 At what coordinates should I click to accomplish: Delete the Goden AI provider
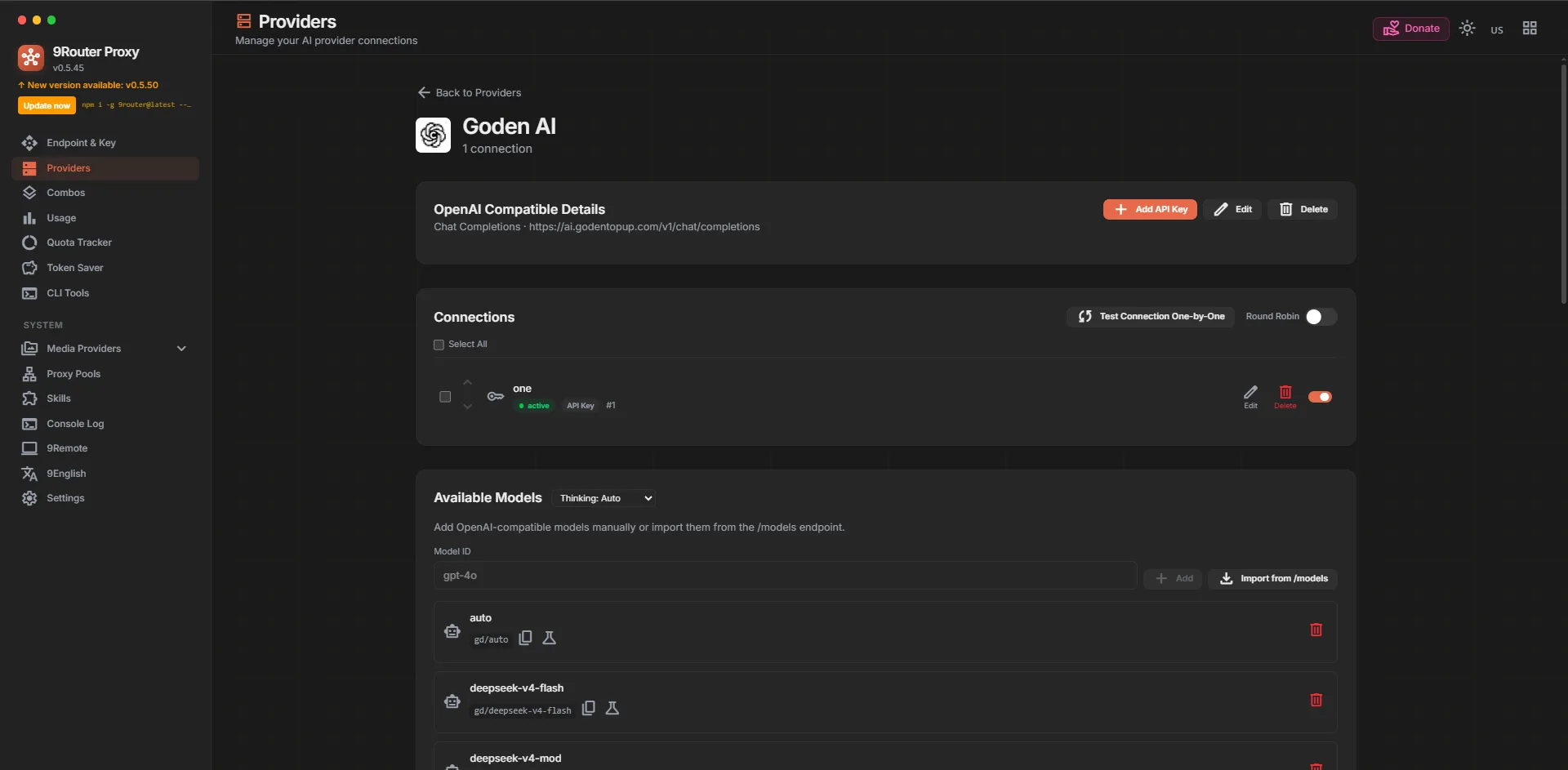1303,209
